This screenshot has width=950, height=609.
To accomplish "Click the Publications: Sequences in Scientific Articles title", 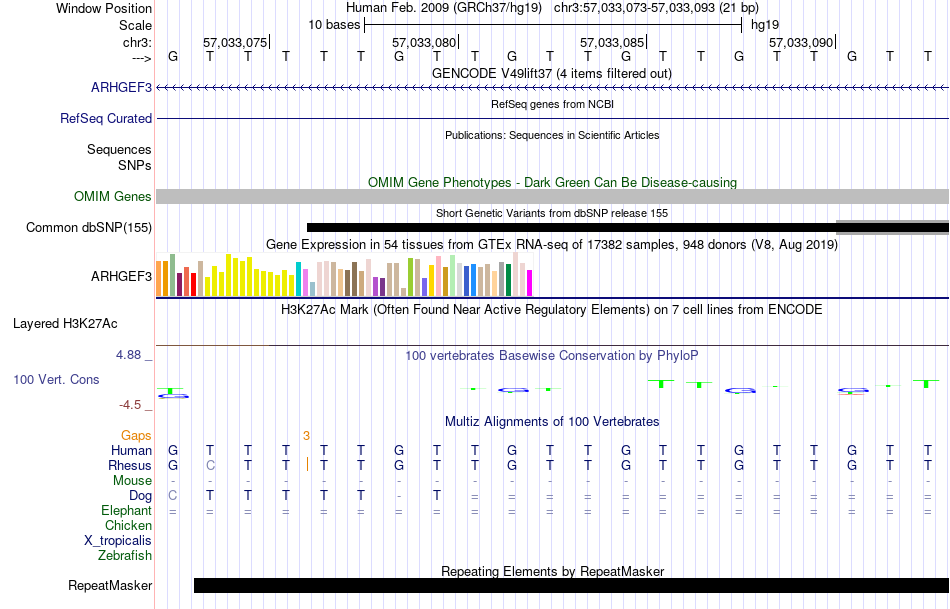I will [552, 135].
